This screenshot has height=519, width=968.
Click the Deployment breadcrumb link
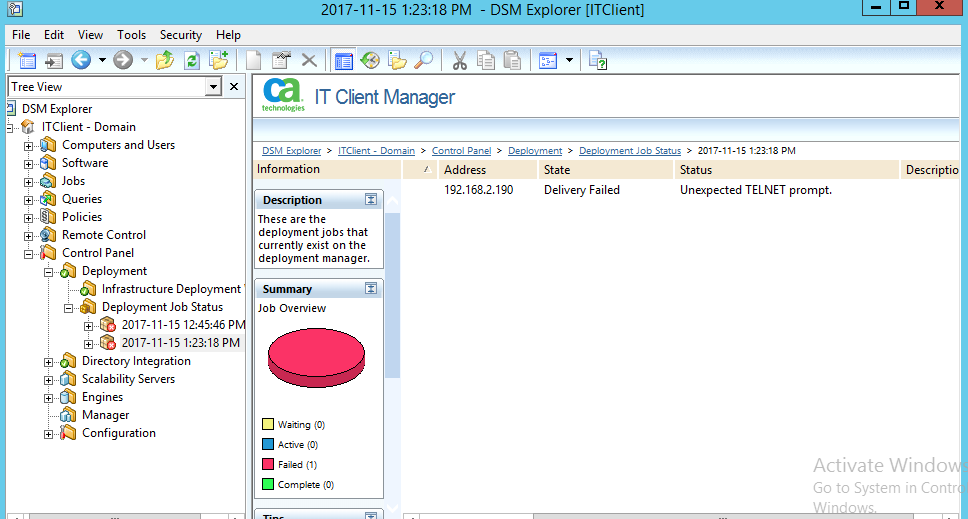535,151
